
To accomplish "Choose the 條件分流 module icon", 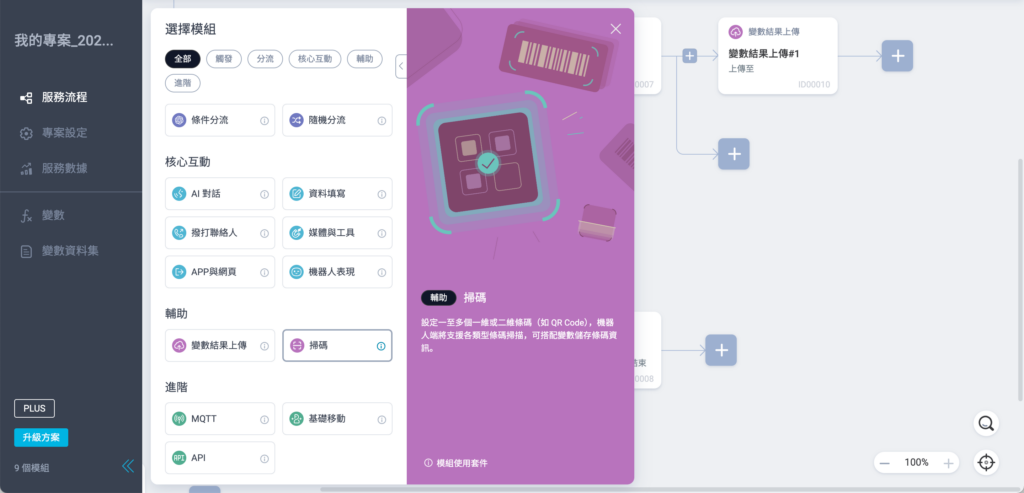I will coord(179,120).
